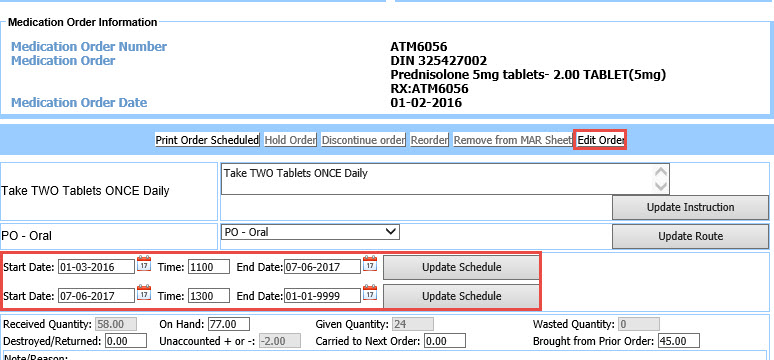This screenshot has width=774, height=360.
Task: Click the Destroyed/Returned field
Action: pos(125,341)
